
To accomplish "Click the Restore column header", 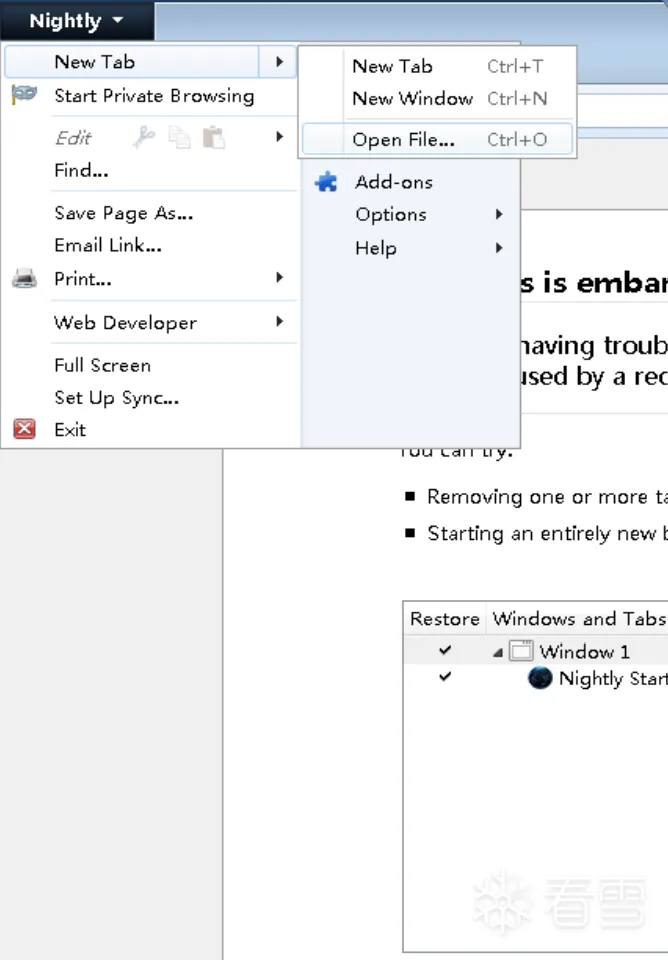I will [445, 618].
